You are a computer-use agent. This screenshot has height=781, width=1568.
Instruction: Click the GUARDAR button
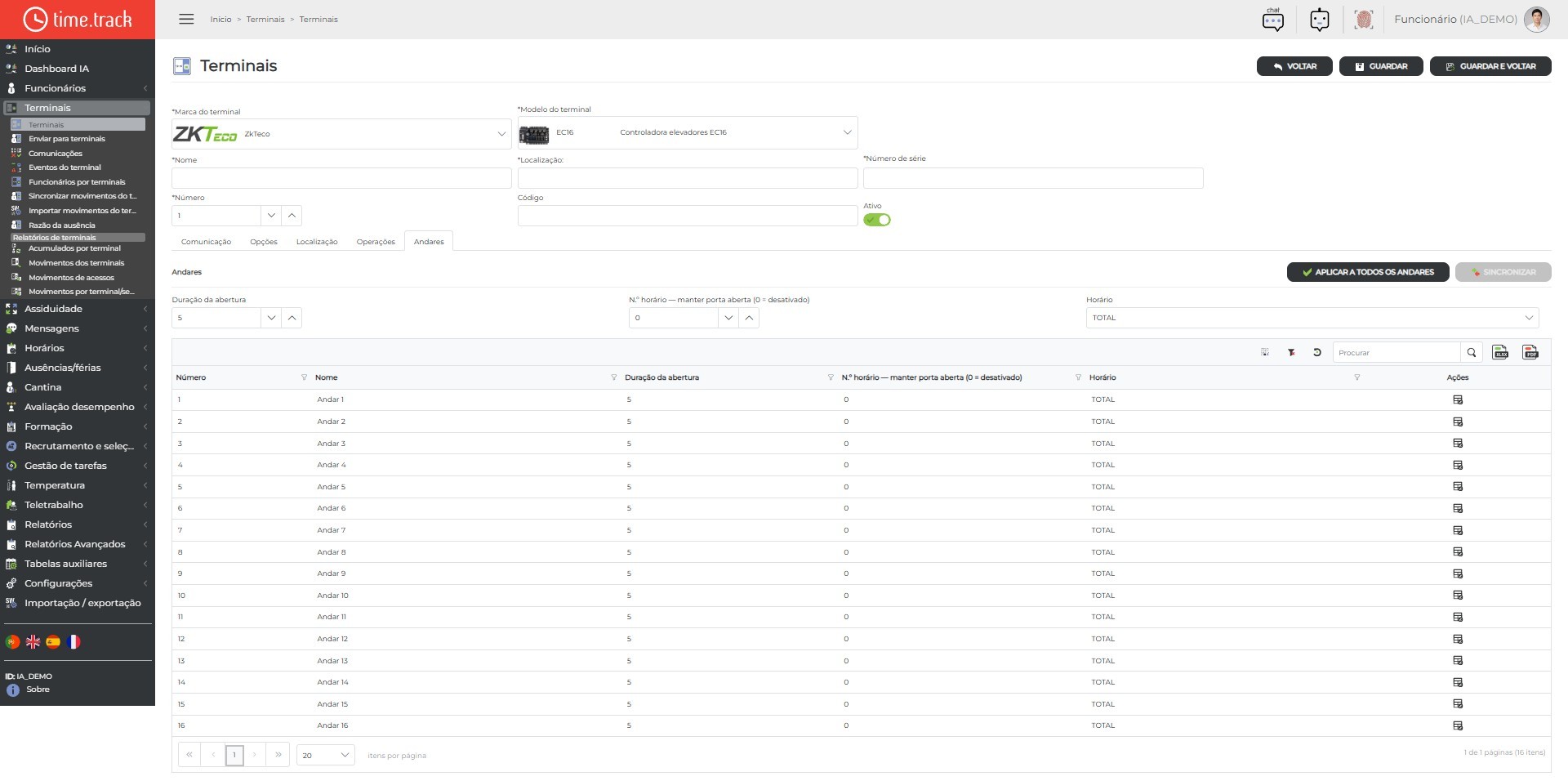[x=1381, y=66]
